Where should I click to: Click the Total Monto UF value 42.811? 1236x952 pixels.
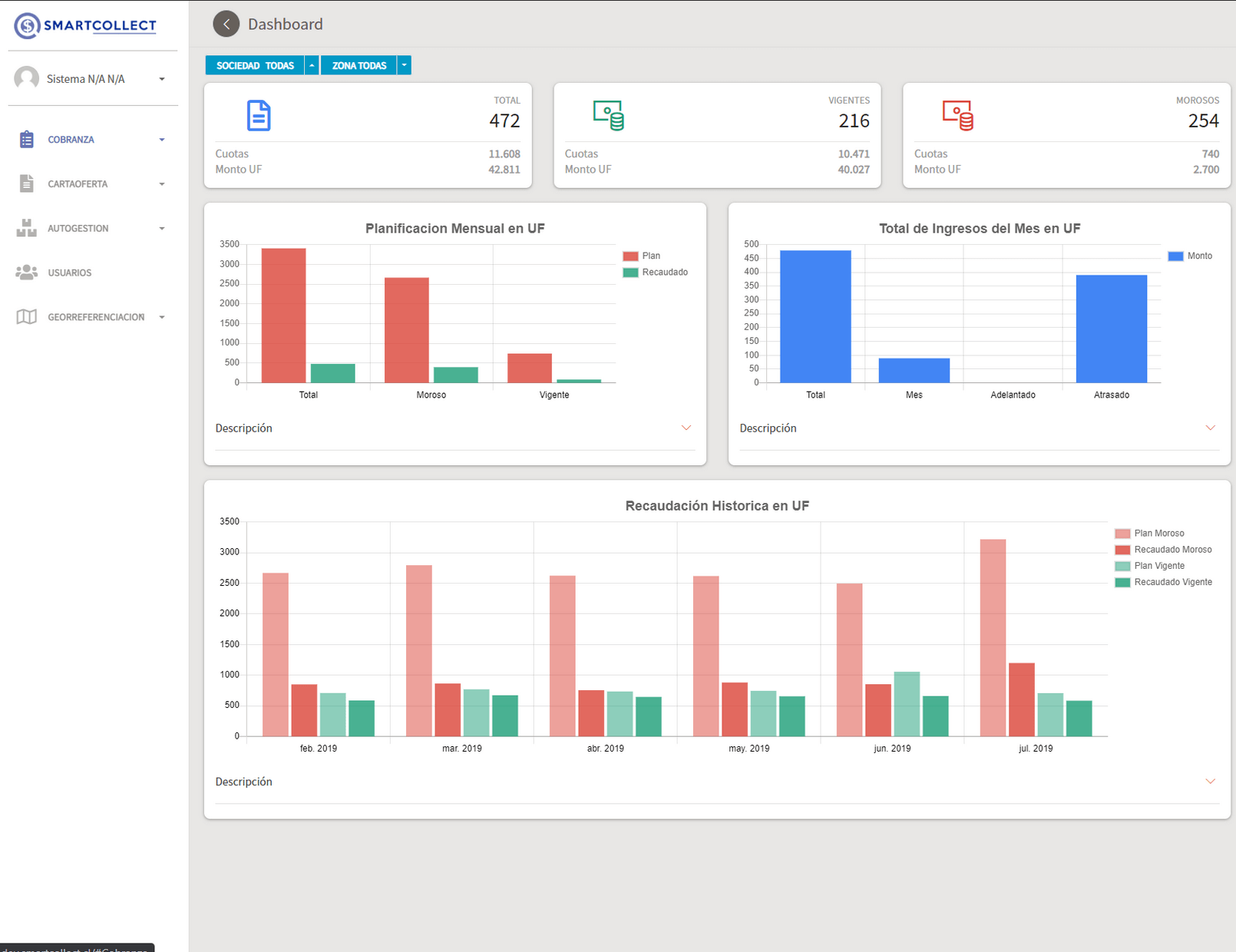pos(504,170)
